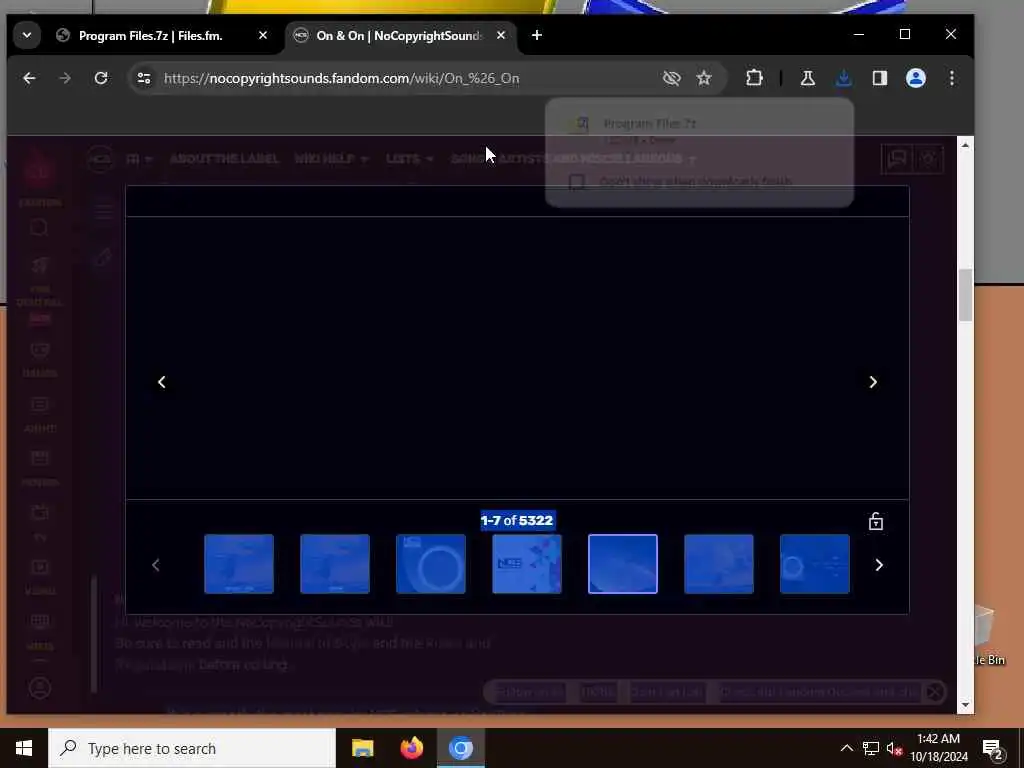Click the page scrollbar down arrow

point(965,705)
